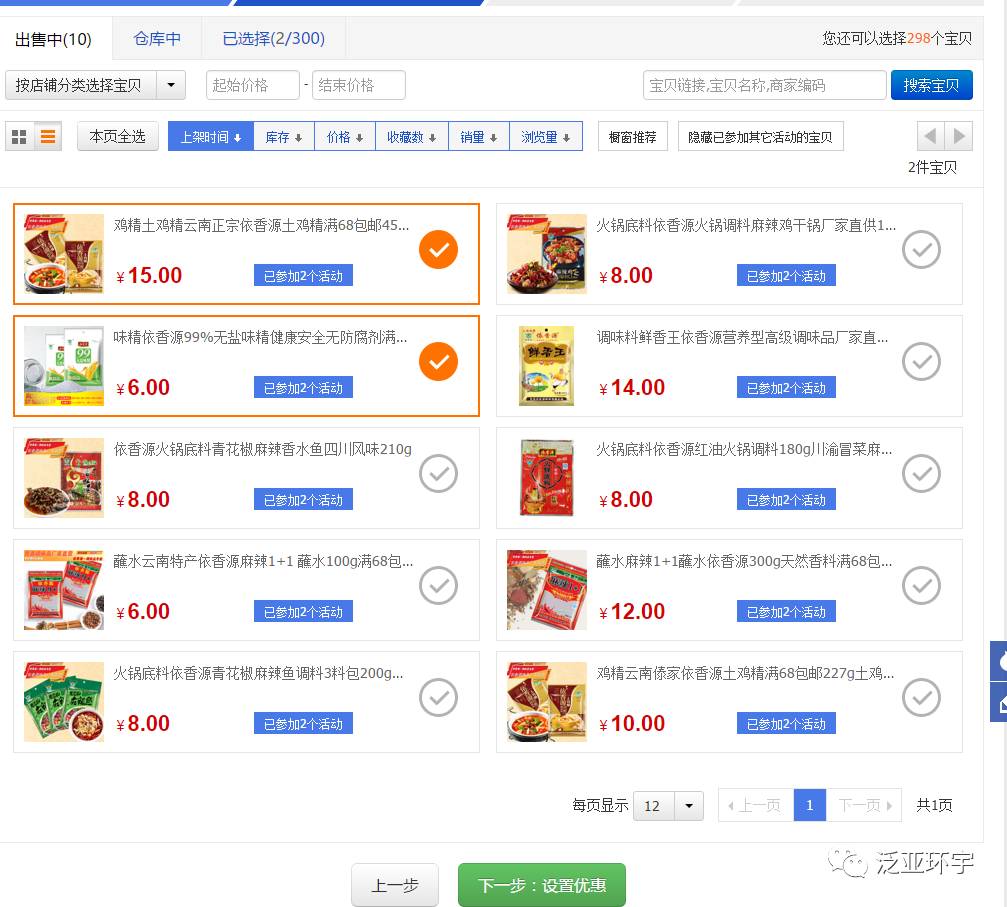
Task: Select the 蘸水麻辣 300g ¥12.00 item checkmark
Action: click(922, 585)
